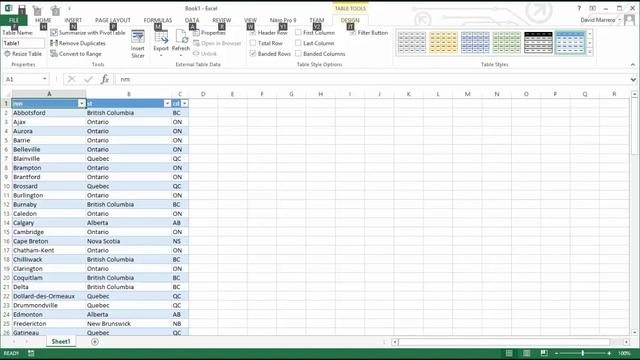Switch to Page Break Preview in status bar
Screen dimensions: 640x360
(x=544, y=353)
